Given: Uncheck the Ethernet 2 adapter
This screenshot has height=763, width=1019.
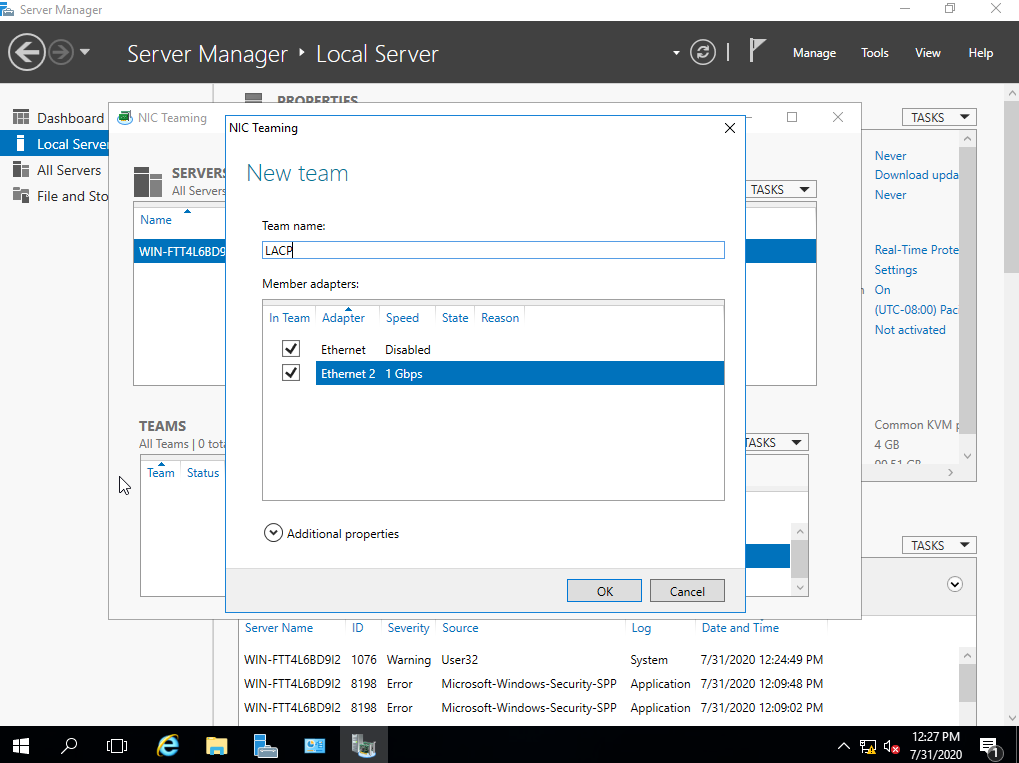Looking at the screenshot, I should [x=291, y=372].
